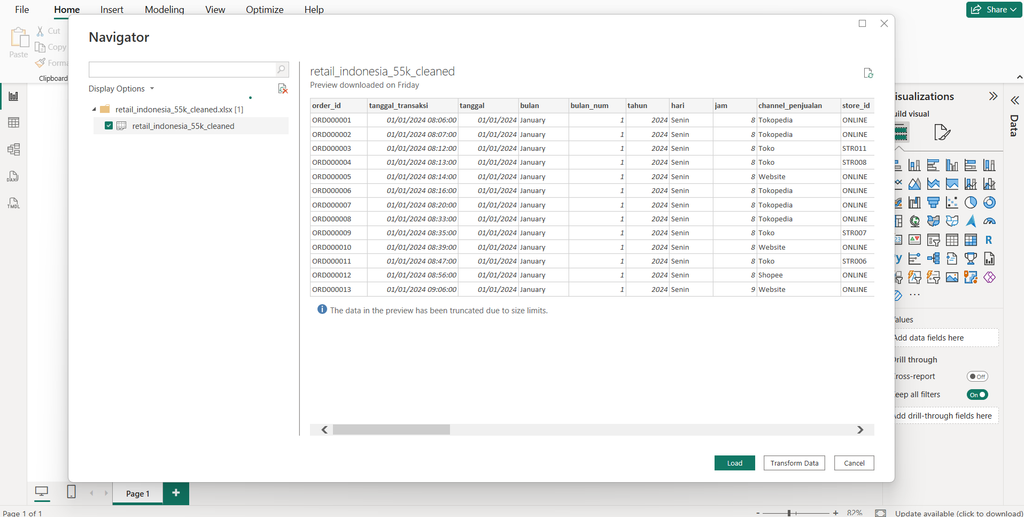Image resolution: width=1024 pixels, height=517 pixels.
Task: Select the image picture visual icon
Action: 952,277
